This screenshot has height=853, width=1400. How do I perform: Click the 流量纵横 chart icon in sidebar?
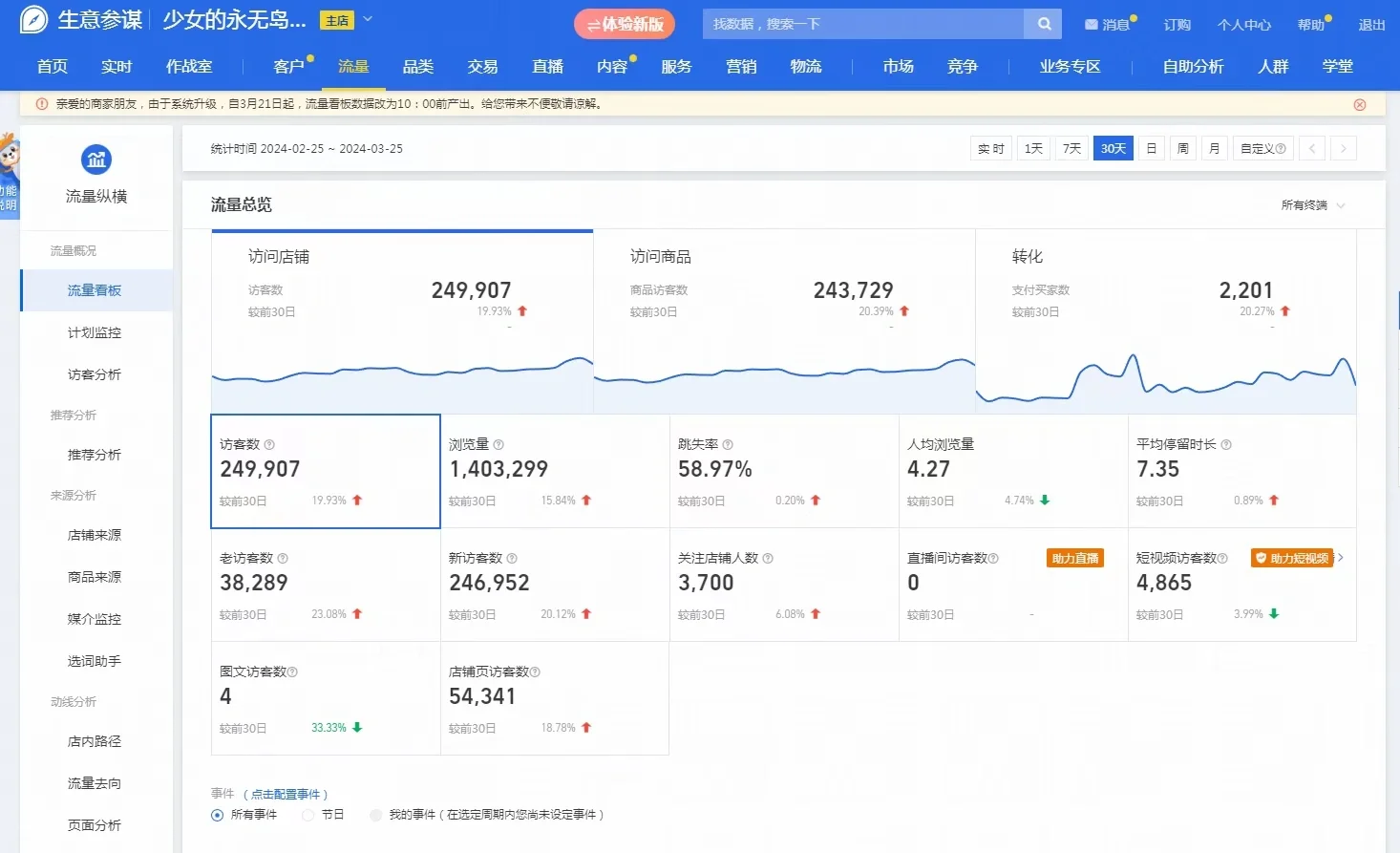[x=95, y=160]
